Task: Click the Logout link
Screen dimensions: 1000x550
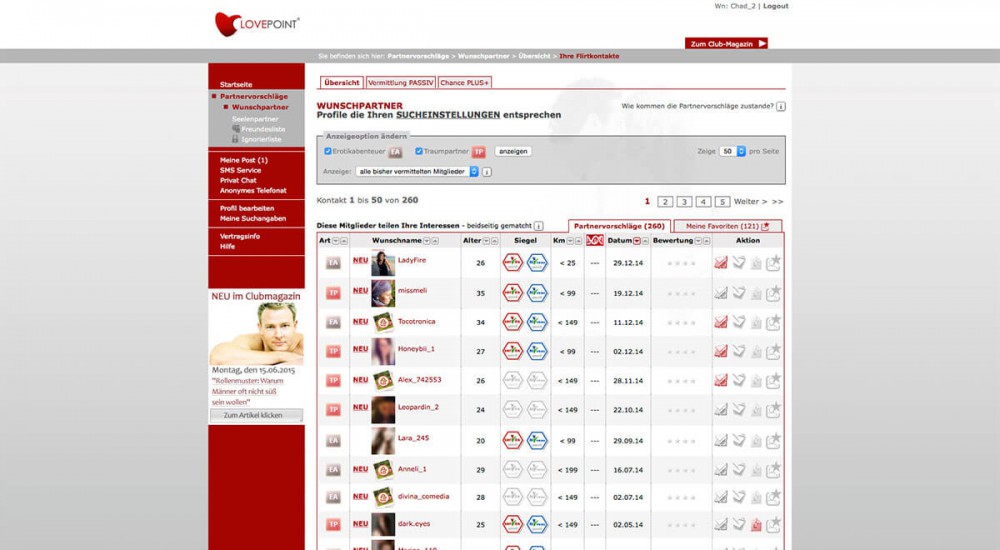Action: coord(775,6)
